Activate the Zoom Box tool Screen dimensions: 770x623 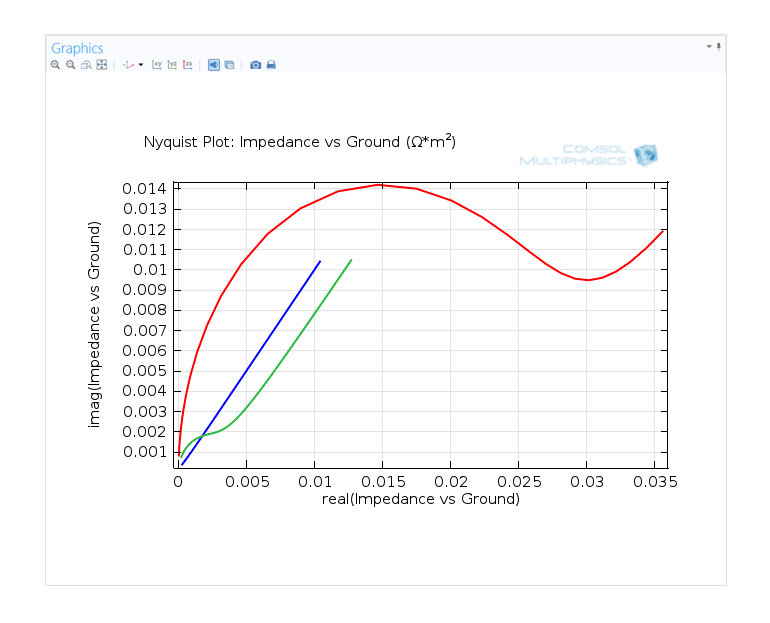coord(86,65)
